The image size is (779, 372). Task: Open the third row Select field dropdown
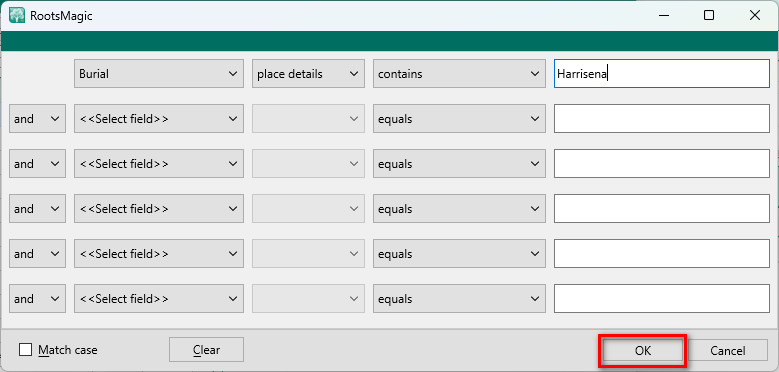coord(159,164)
